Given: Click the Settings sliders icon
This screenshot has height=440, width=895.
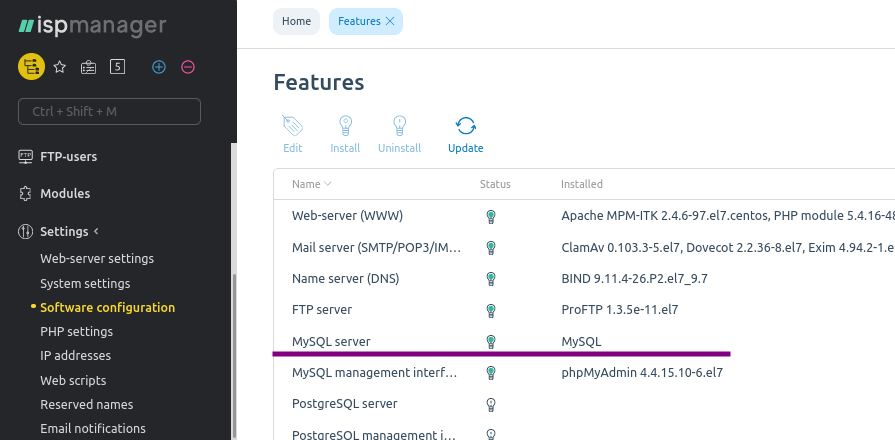Looking at the screenshot, I should click(x=26, y=231).
